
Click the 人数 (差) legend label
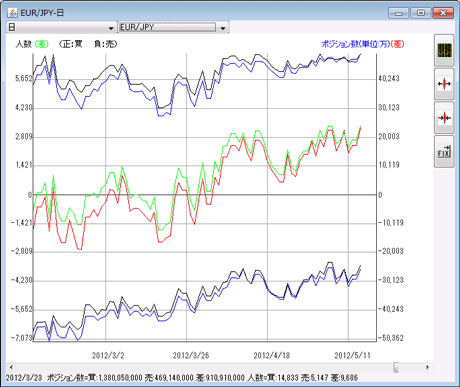point(32,44)
